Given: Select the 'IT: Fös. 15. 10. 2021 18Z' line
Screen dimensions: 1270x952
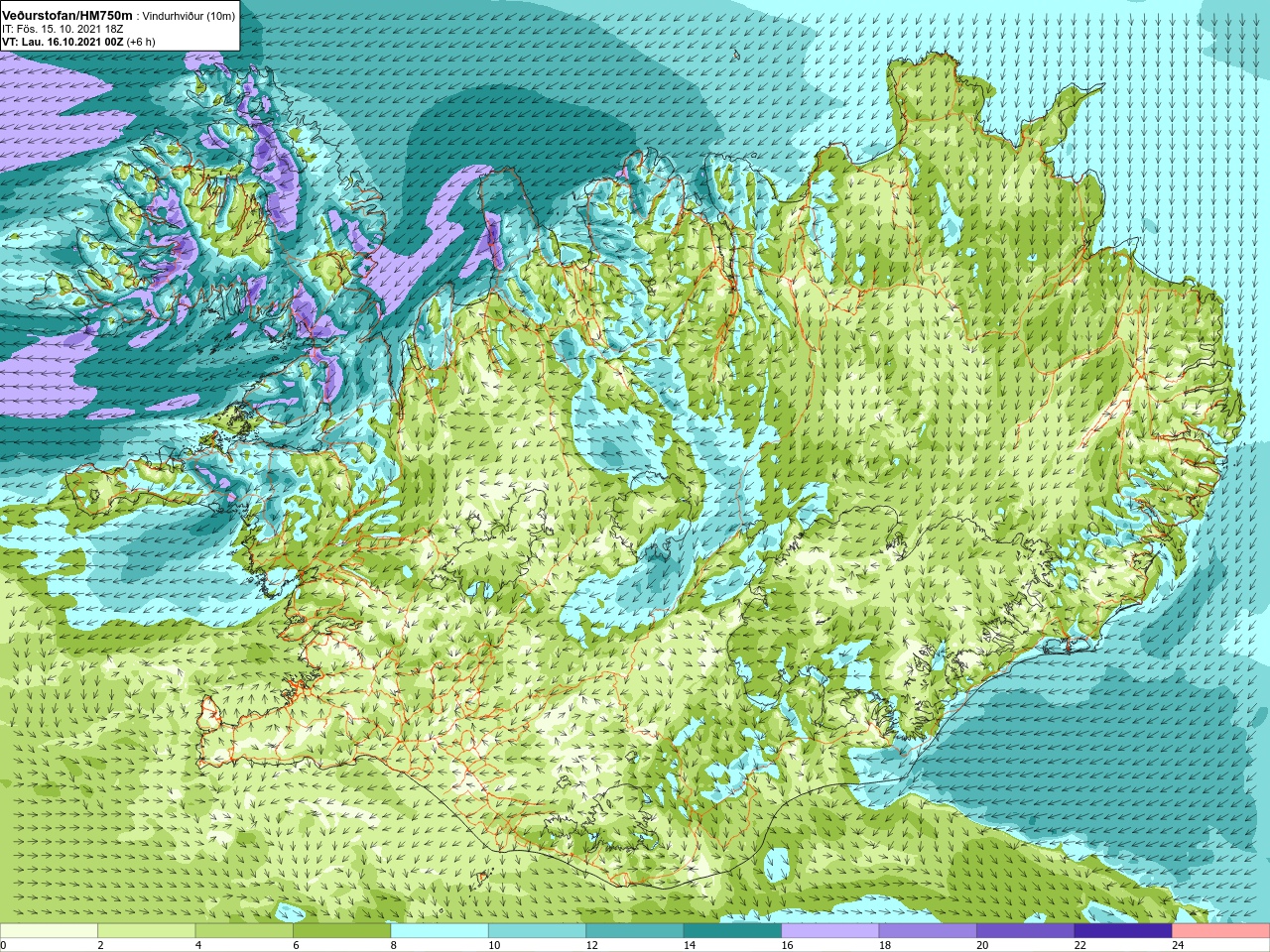Looking at the screenshot, I should point(63,29).
